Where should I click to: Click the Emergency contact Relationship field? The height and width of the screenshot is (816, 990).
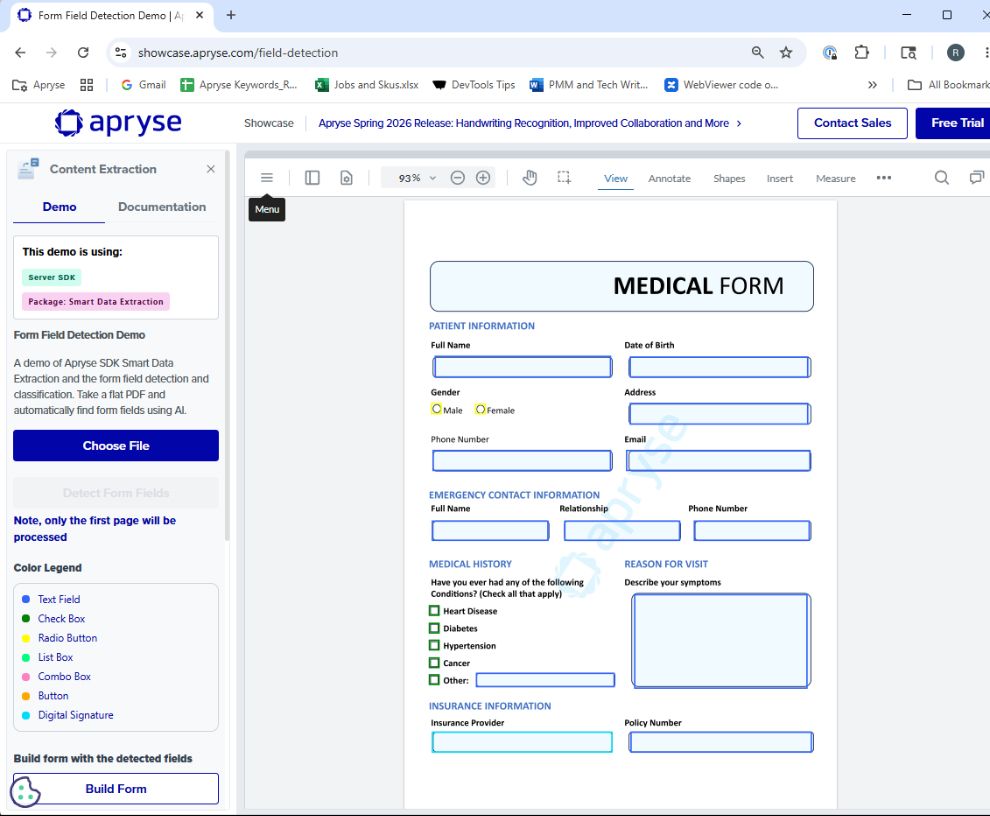coord(622,531)
